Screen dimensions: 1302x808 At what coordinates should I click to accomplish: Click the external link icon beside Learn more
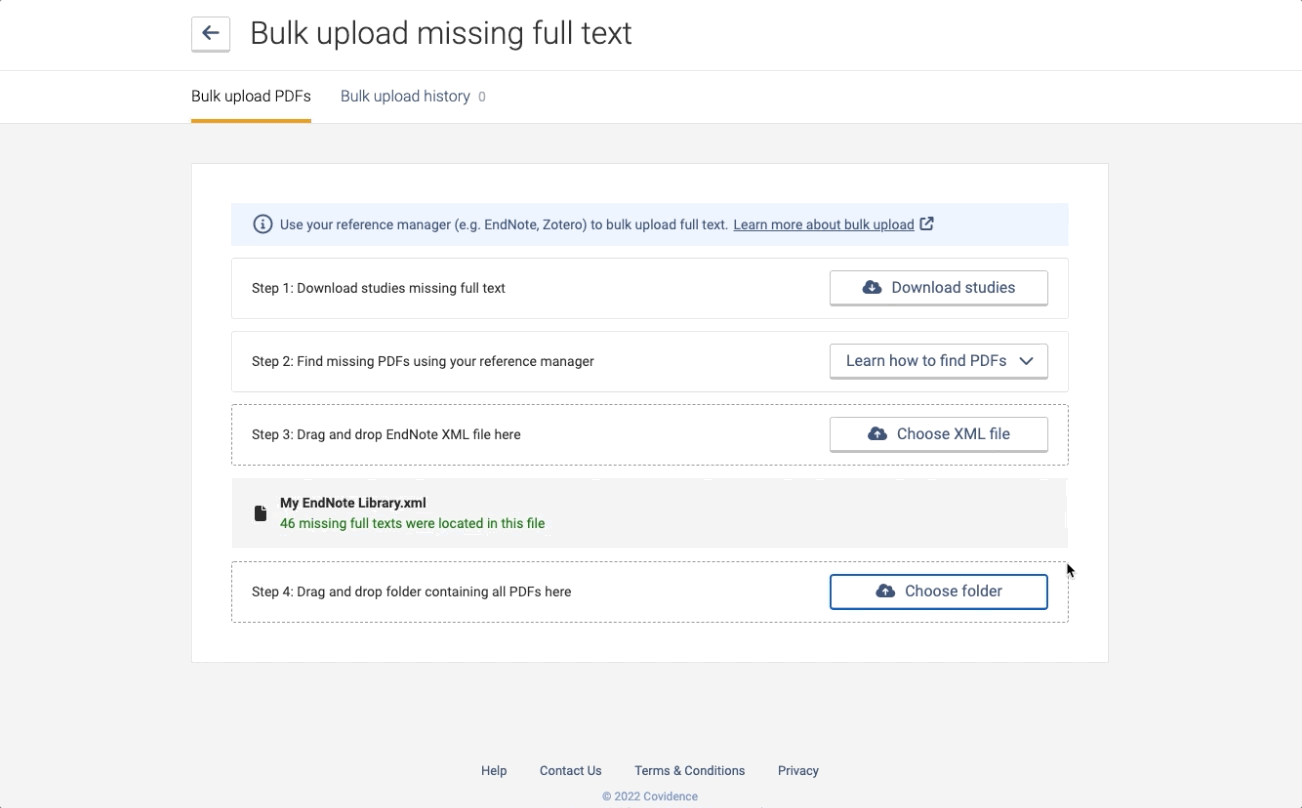point(927,224)
